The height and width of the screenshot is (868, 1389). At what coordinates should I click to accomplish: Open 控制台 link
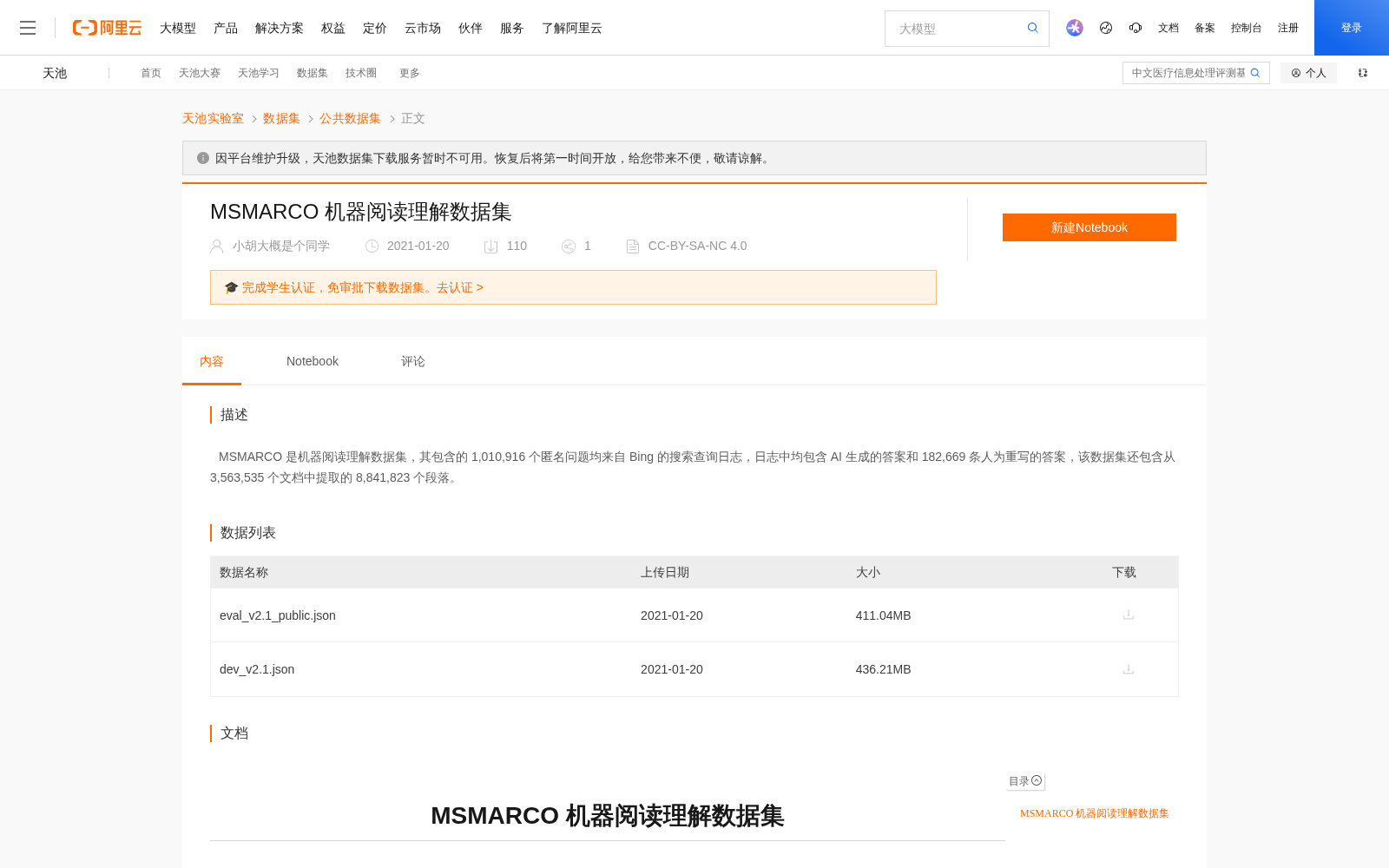[x=1247, y=28]
